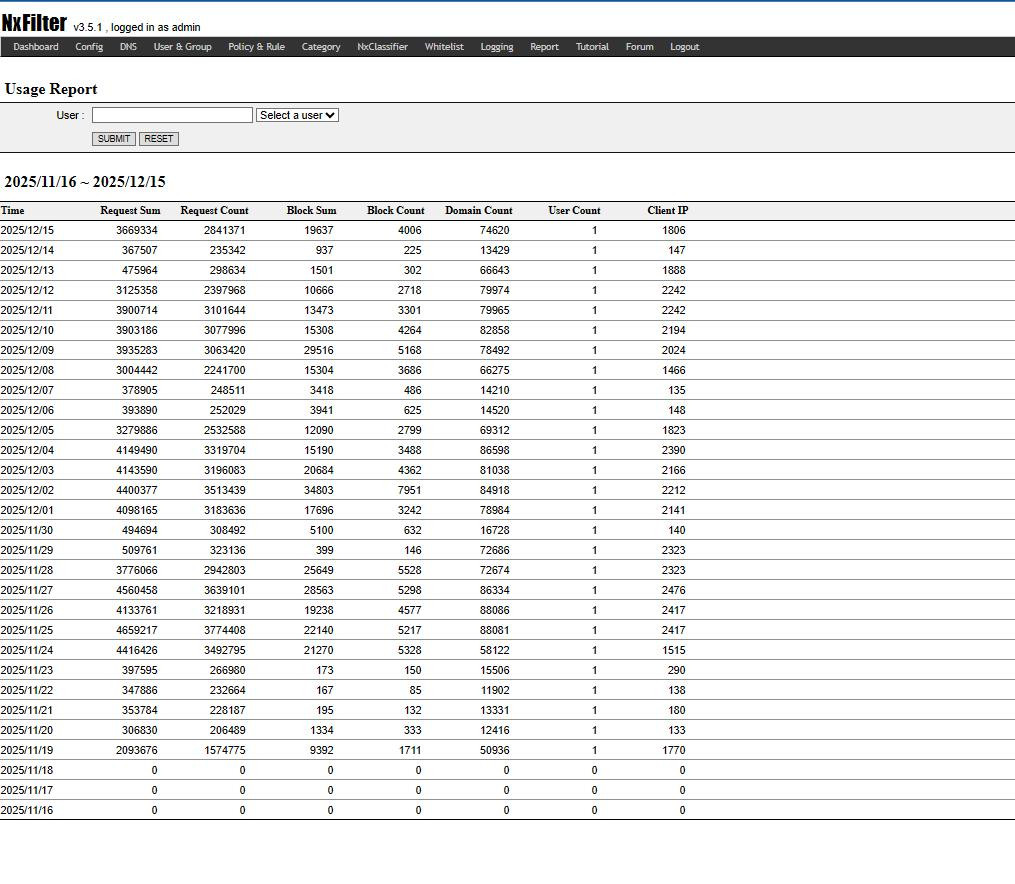The height and width of the screenshot is (884, 1015).
Task: Open the Category menu
Action: click(321, 47)
